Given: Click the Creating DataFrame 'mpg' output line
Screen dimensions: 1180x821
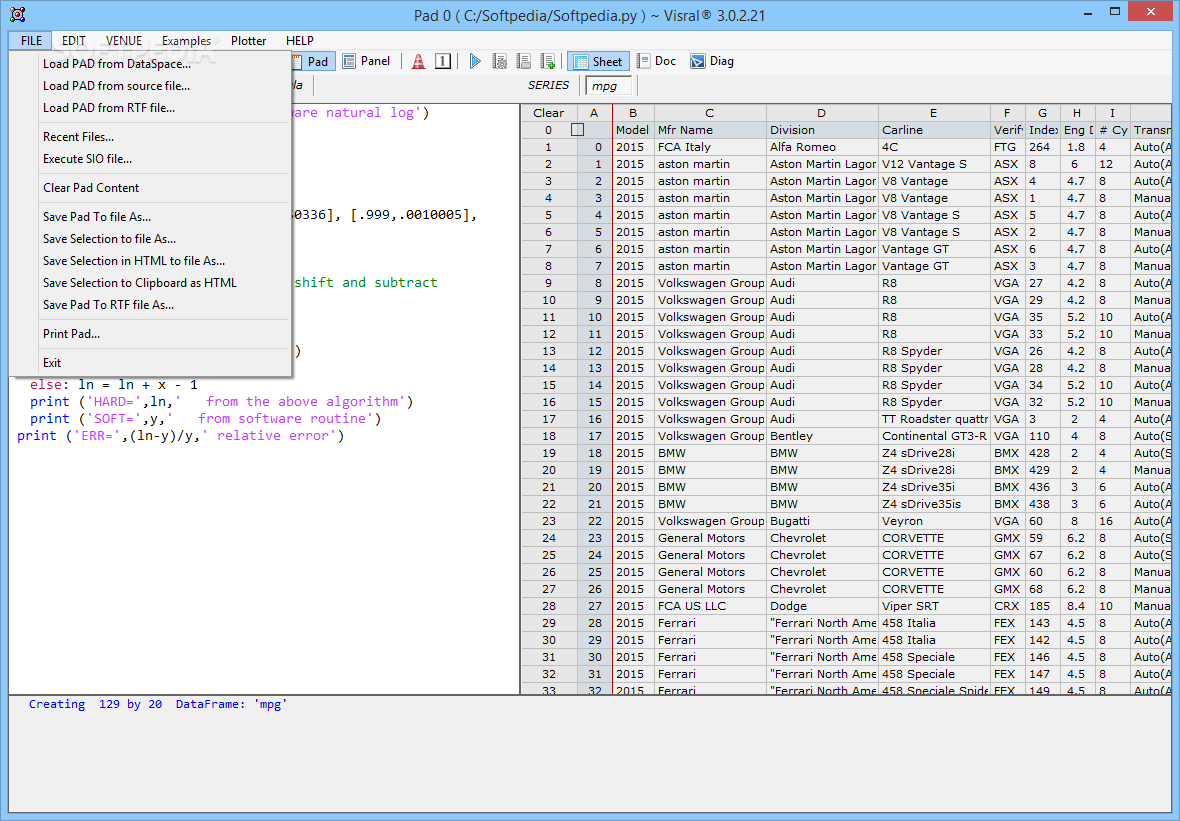Looking at the screenshot, I should [x=158, y=704].
